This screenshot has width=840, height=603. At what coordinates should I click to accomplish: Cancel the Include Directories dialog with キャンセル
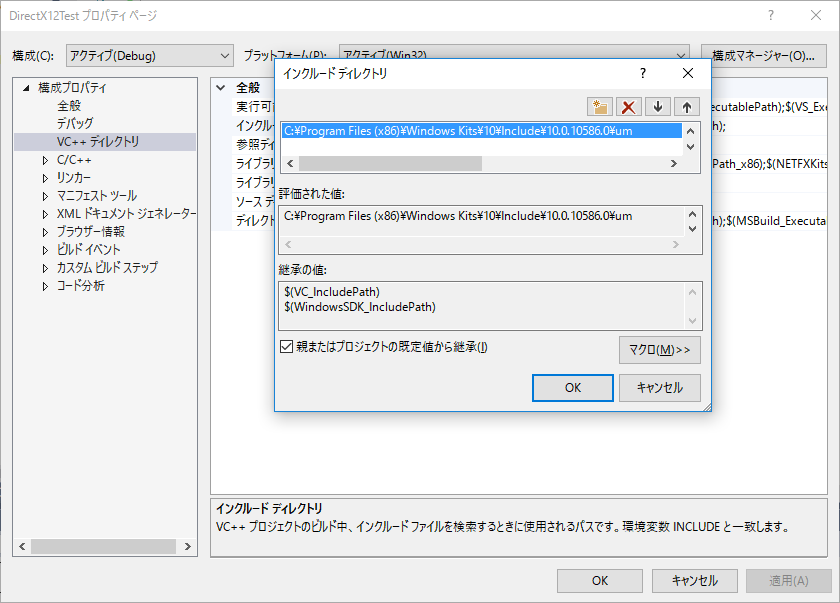659,388
